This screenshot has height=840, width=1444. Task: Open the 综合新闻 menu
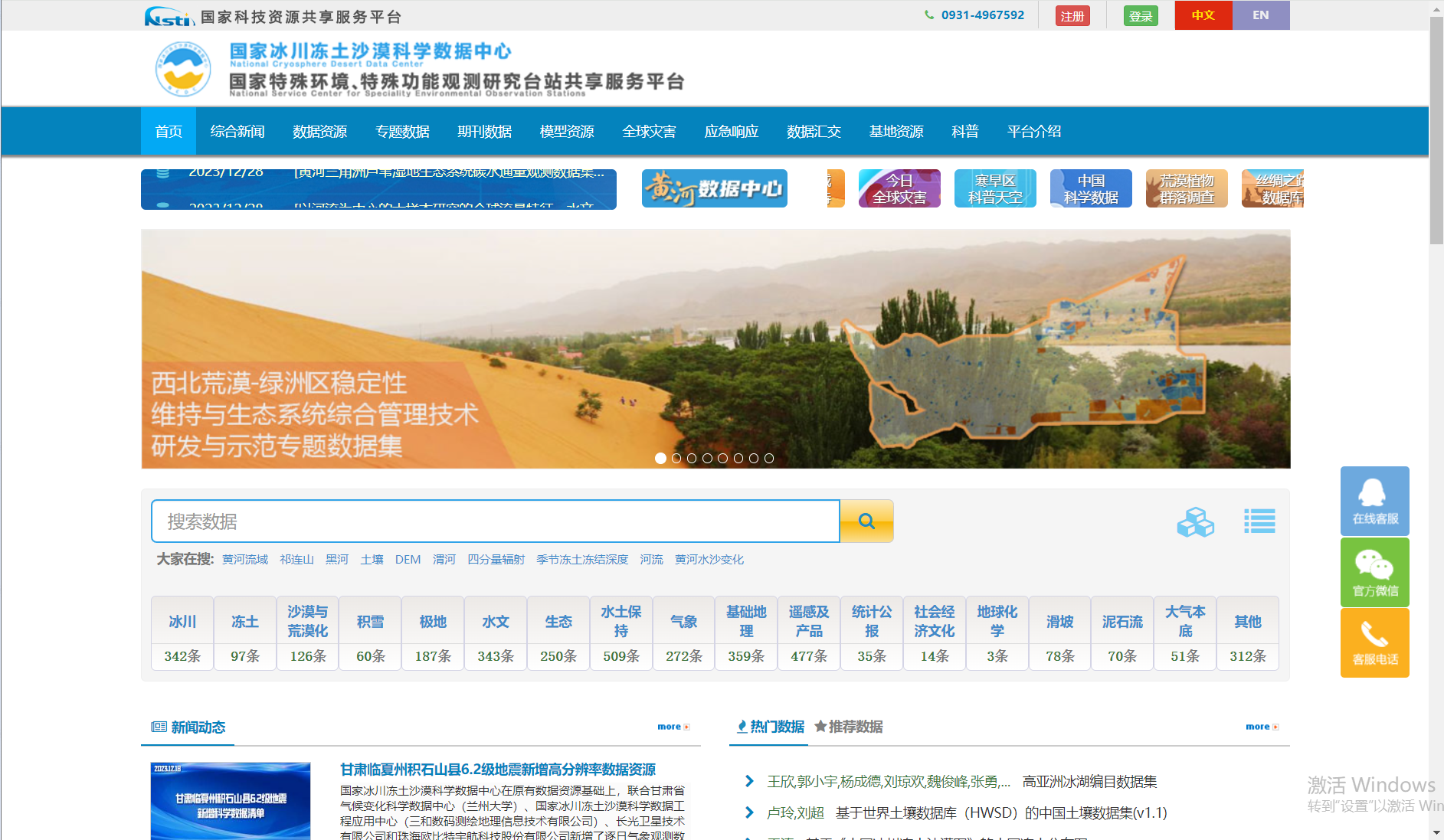237,132
